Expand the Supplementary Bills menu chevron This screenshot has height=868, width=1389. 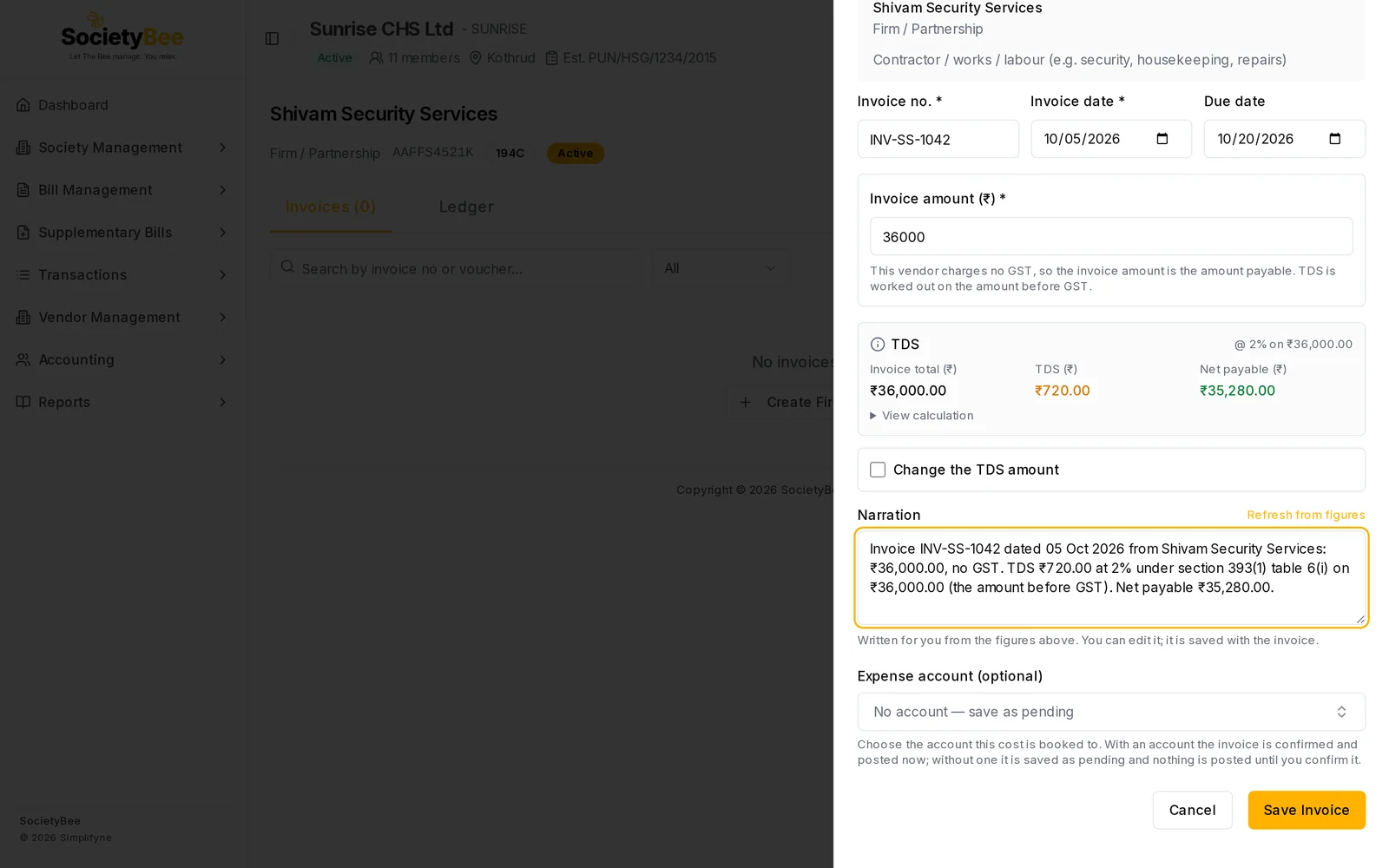tap(222, 233)
